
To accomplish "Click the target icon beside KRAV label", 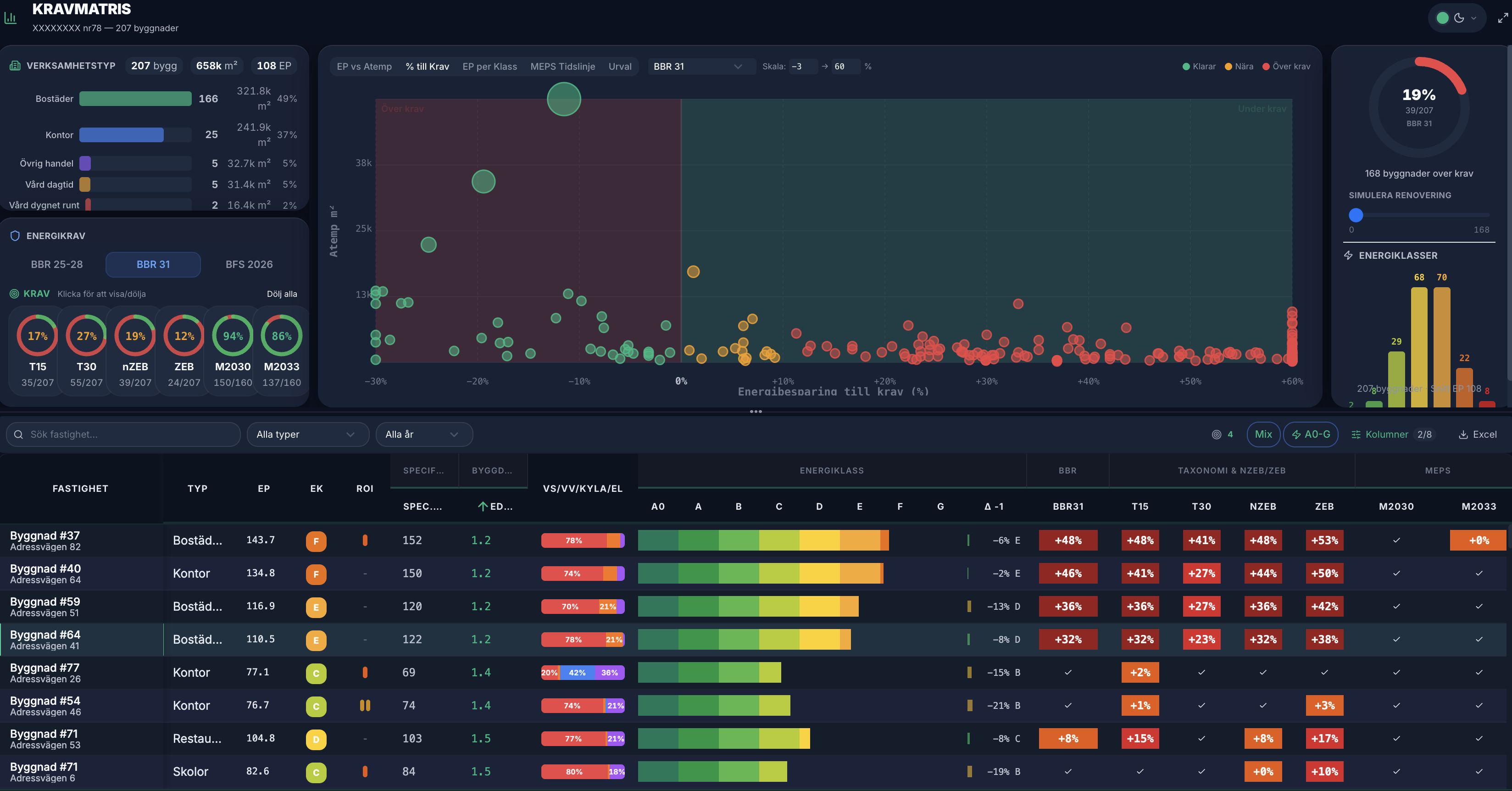I will (x=14, y=294).
